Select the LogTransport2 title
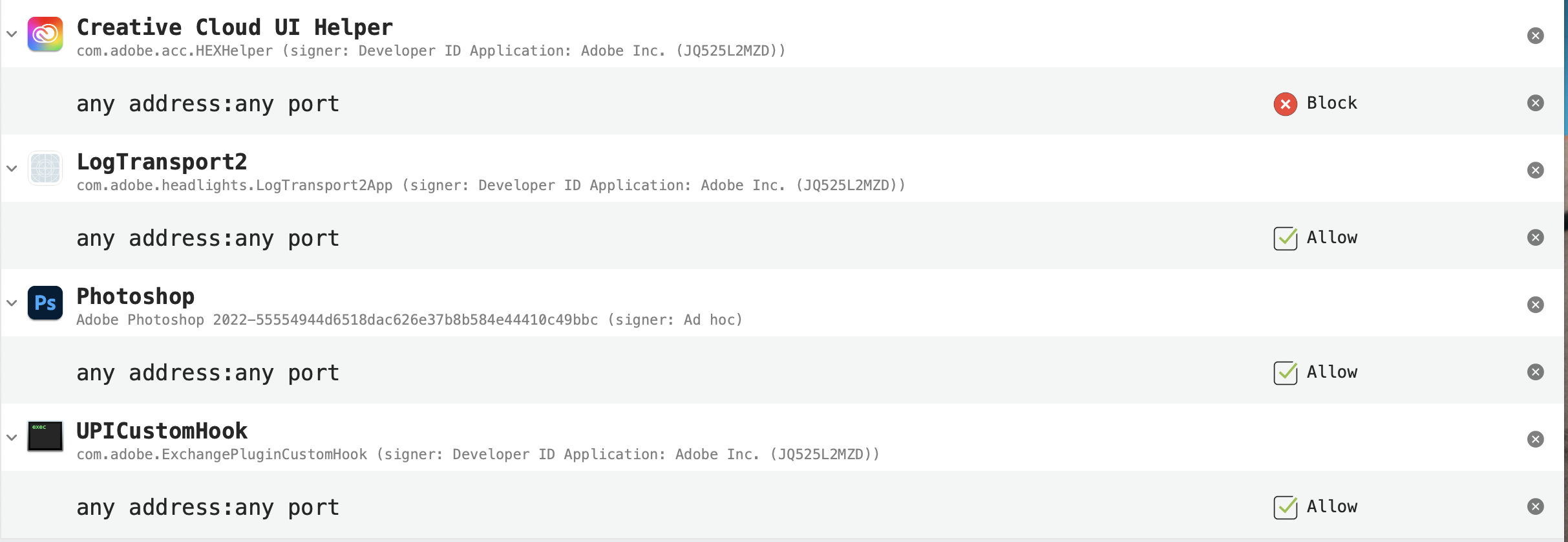Viewport: 1568px width, 542px height. 162,162
